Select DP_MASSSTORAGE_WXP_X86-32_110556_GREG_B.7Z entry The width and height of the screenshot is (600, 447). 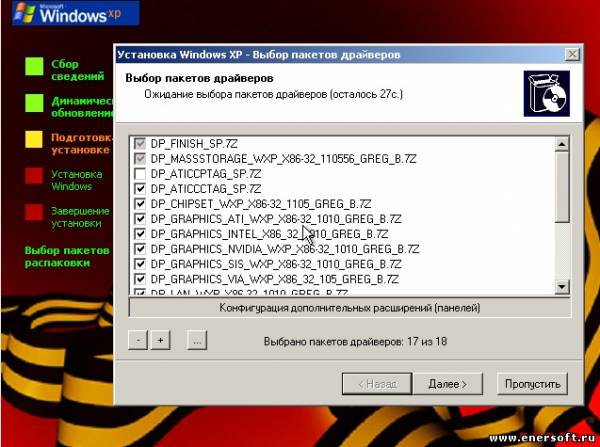click(x=284, y=159)
